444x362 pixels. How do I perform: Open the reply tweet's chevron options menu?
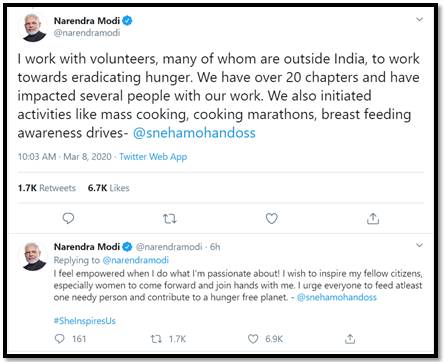tap(419, 245)
